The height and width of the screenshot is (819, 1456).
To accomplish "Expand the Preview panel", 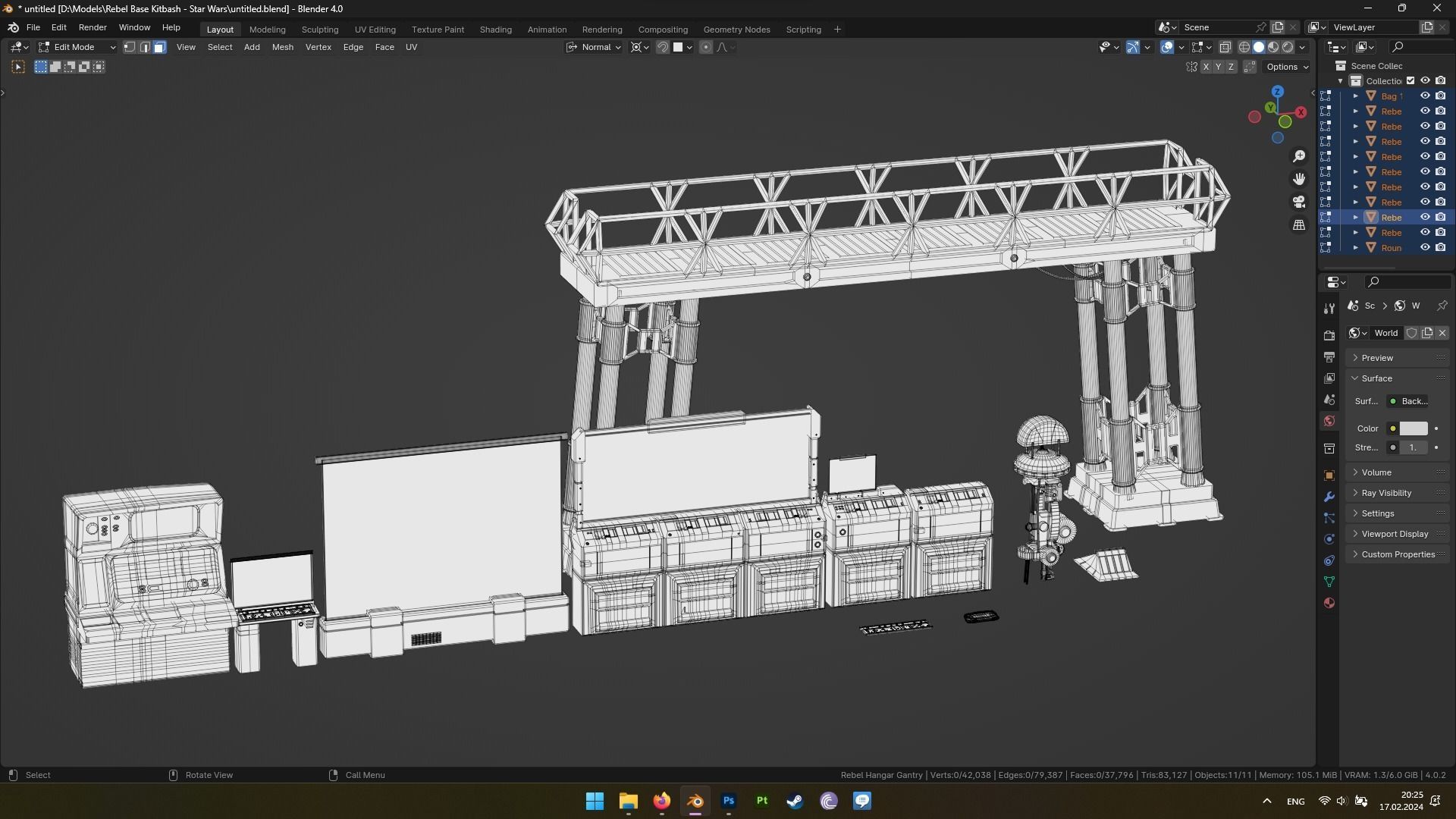I will point(1398,358).
